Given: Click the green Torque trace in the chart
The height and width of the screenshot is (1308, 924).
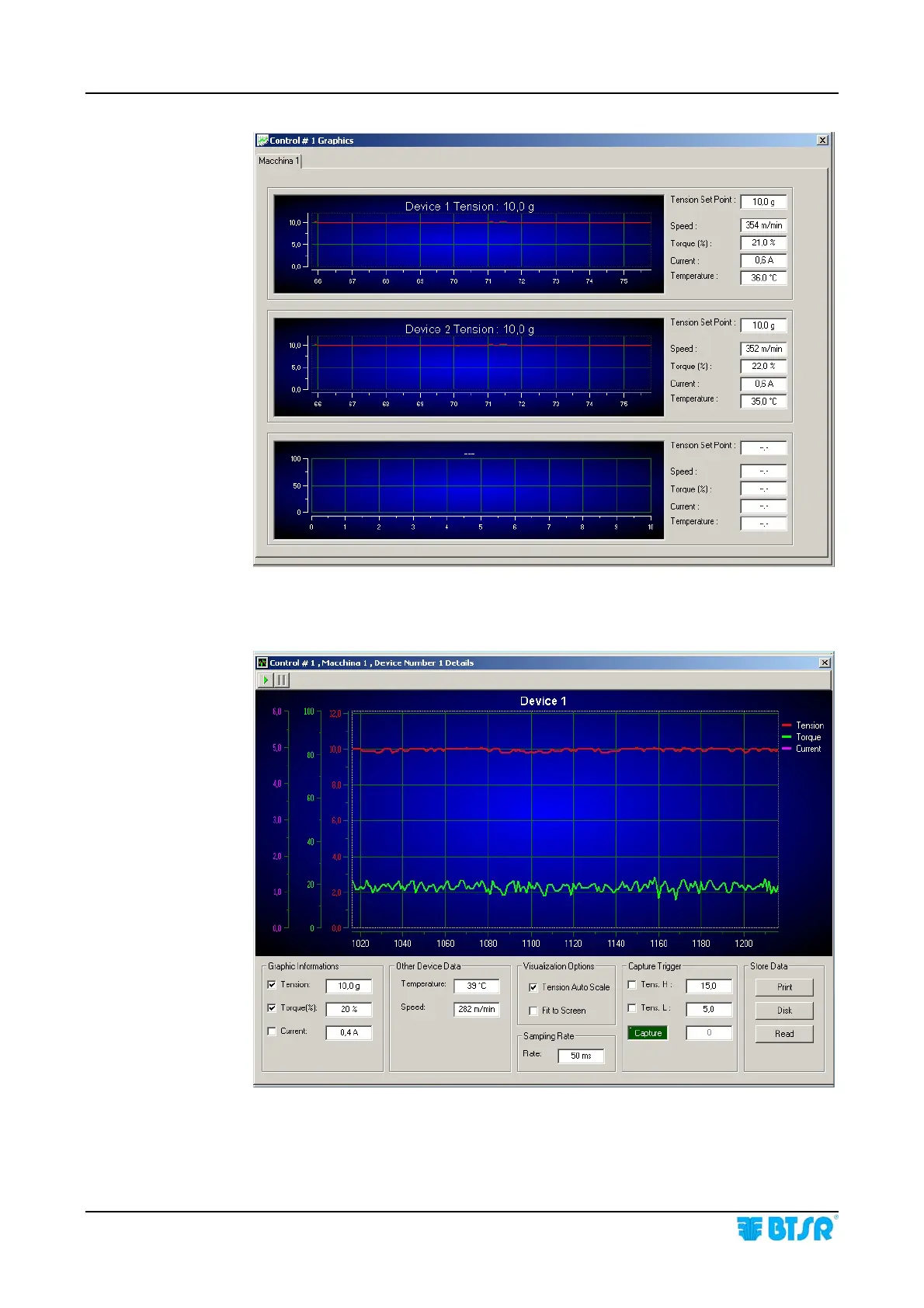Looking at the screenshot, I should [x=565, y=886].
